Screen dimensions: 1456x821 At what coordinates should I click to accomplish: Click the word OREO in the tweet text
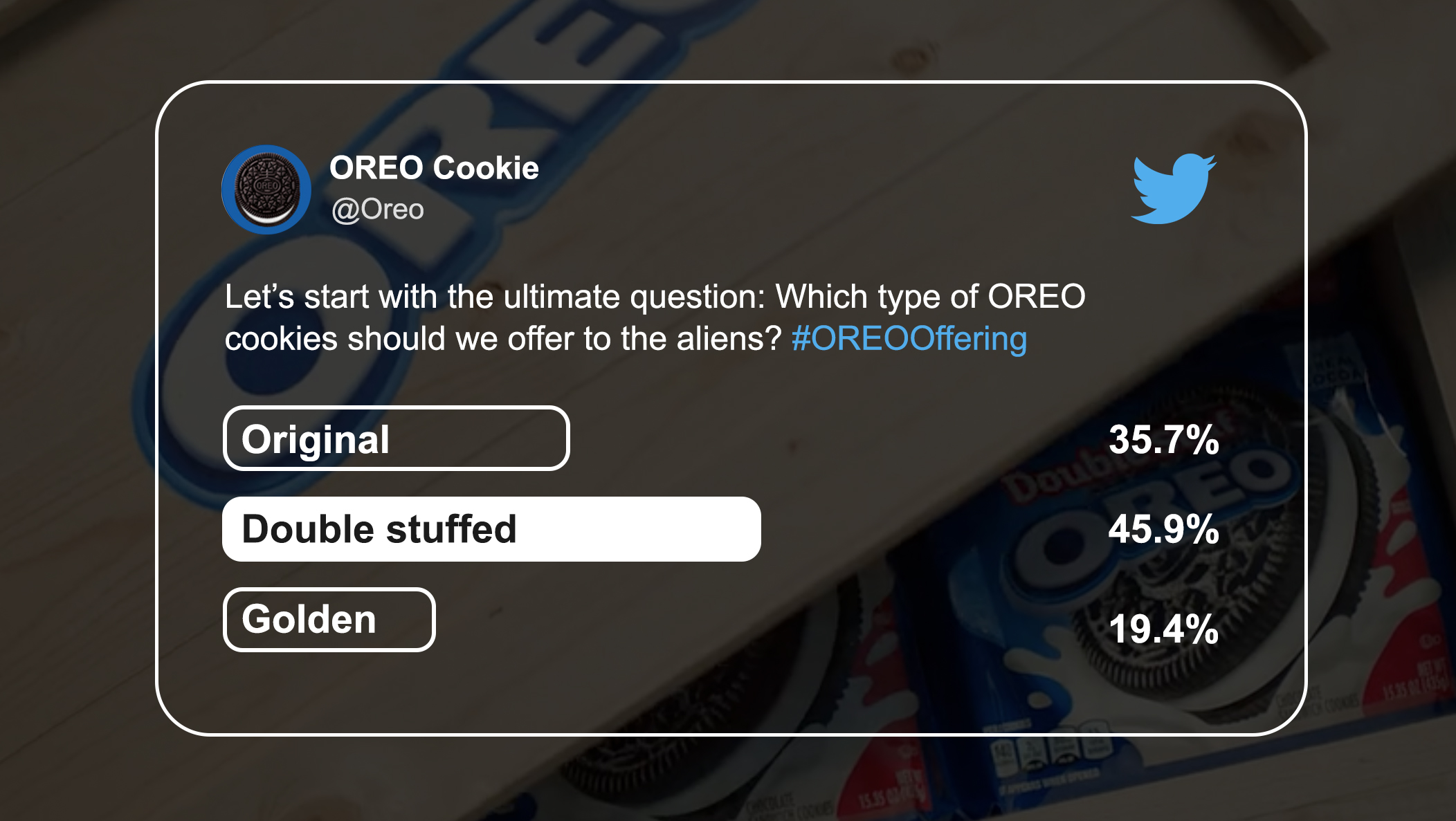pos(1037,297)
